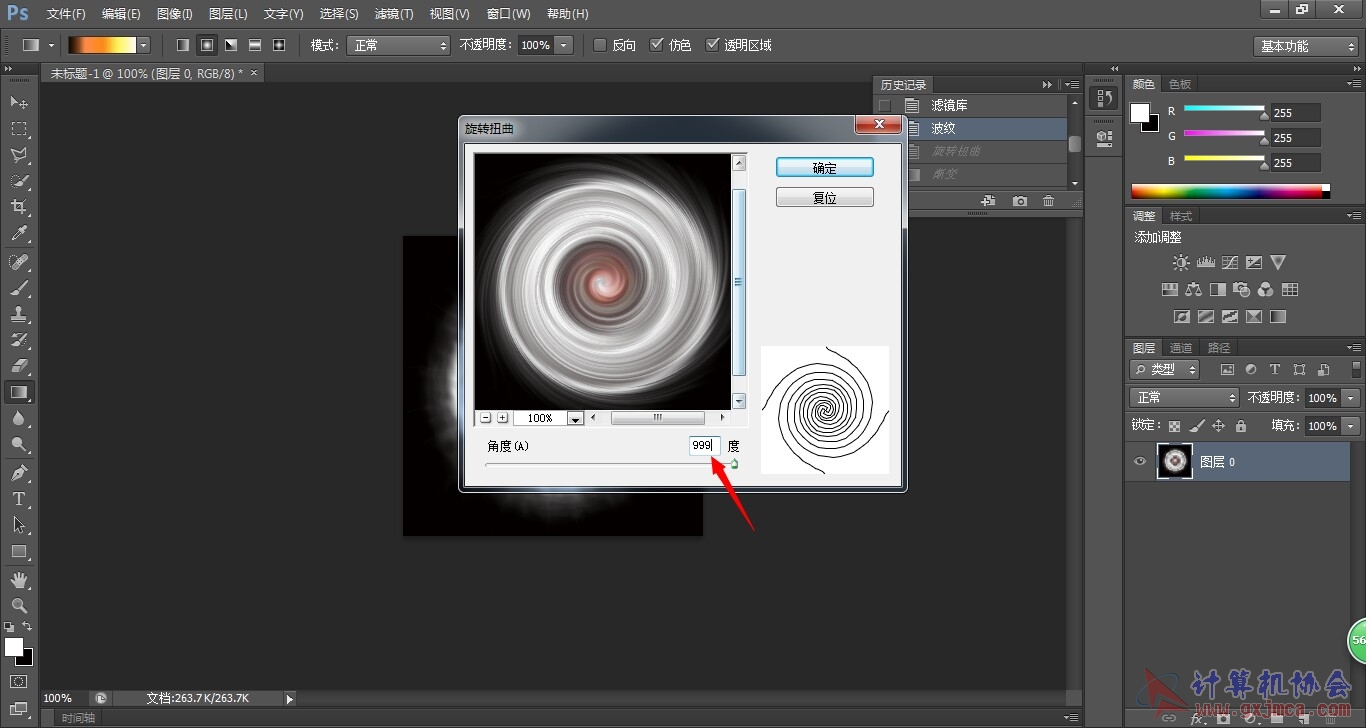Viewport: 1366px width, 728px height.
Task: Select the Brush tool
Action: pyautogui.click(x=19, y=288)
